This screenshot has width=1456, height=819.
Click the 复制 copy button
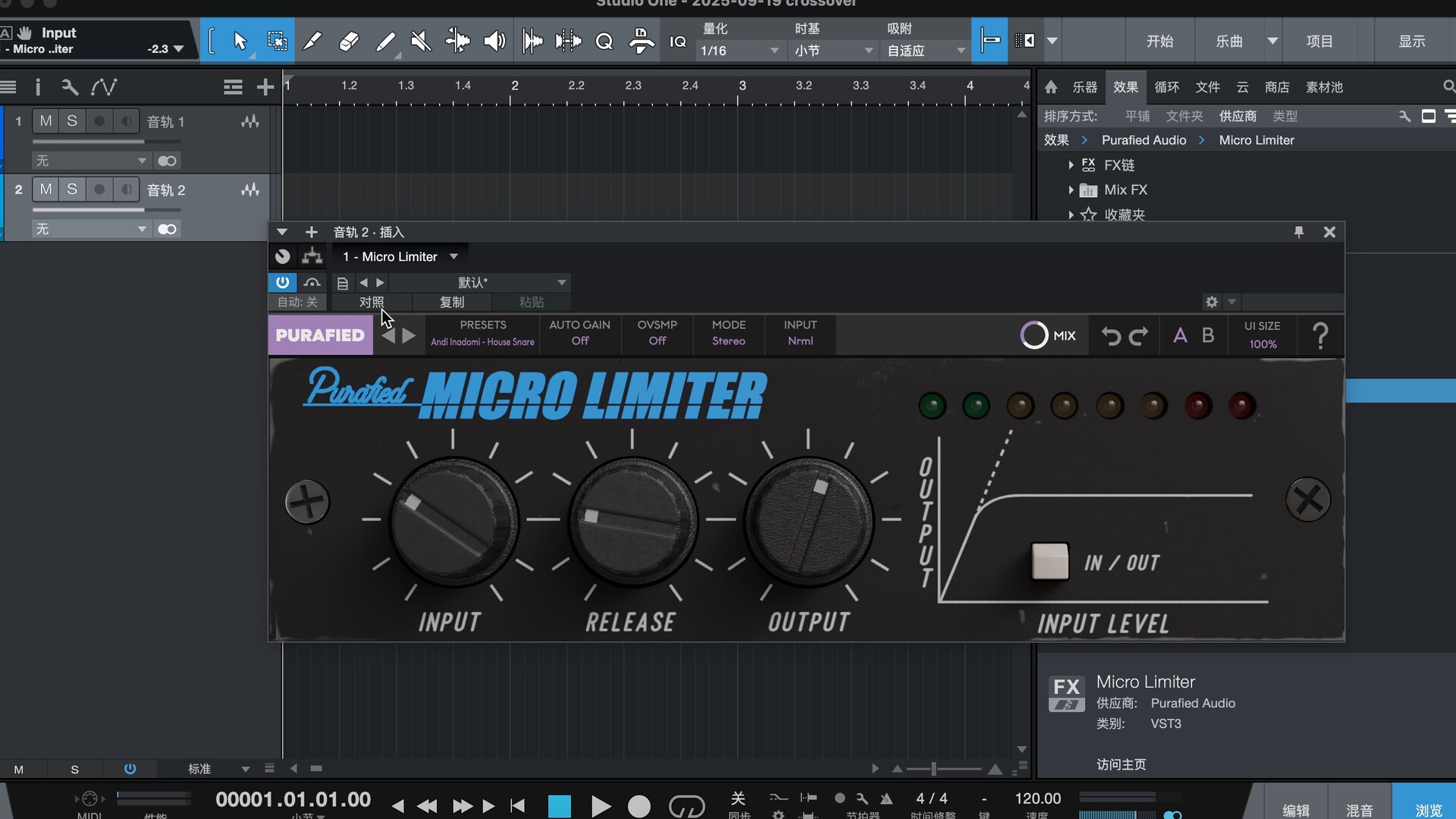pos(452,302)
